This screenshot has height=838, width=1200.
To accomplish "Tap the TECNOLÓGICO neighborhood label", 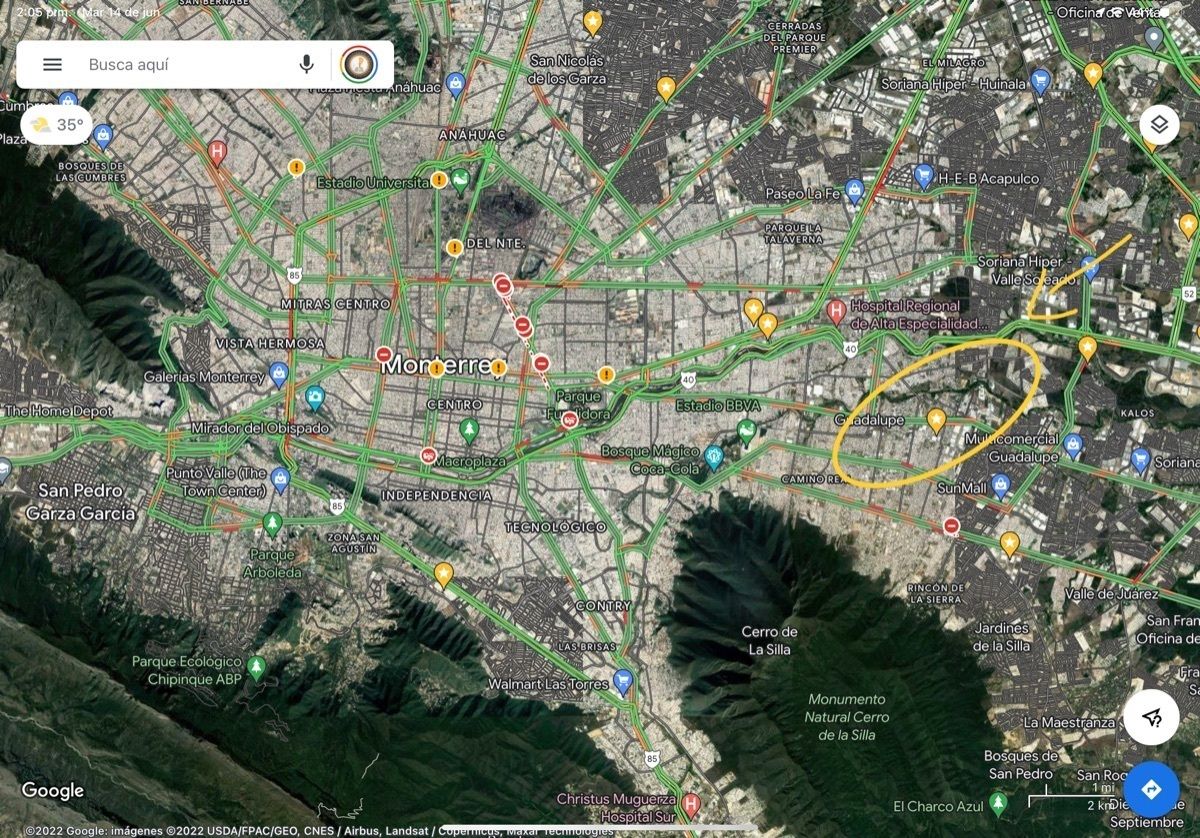I will coord(555,527).
